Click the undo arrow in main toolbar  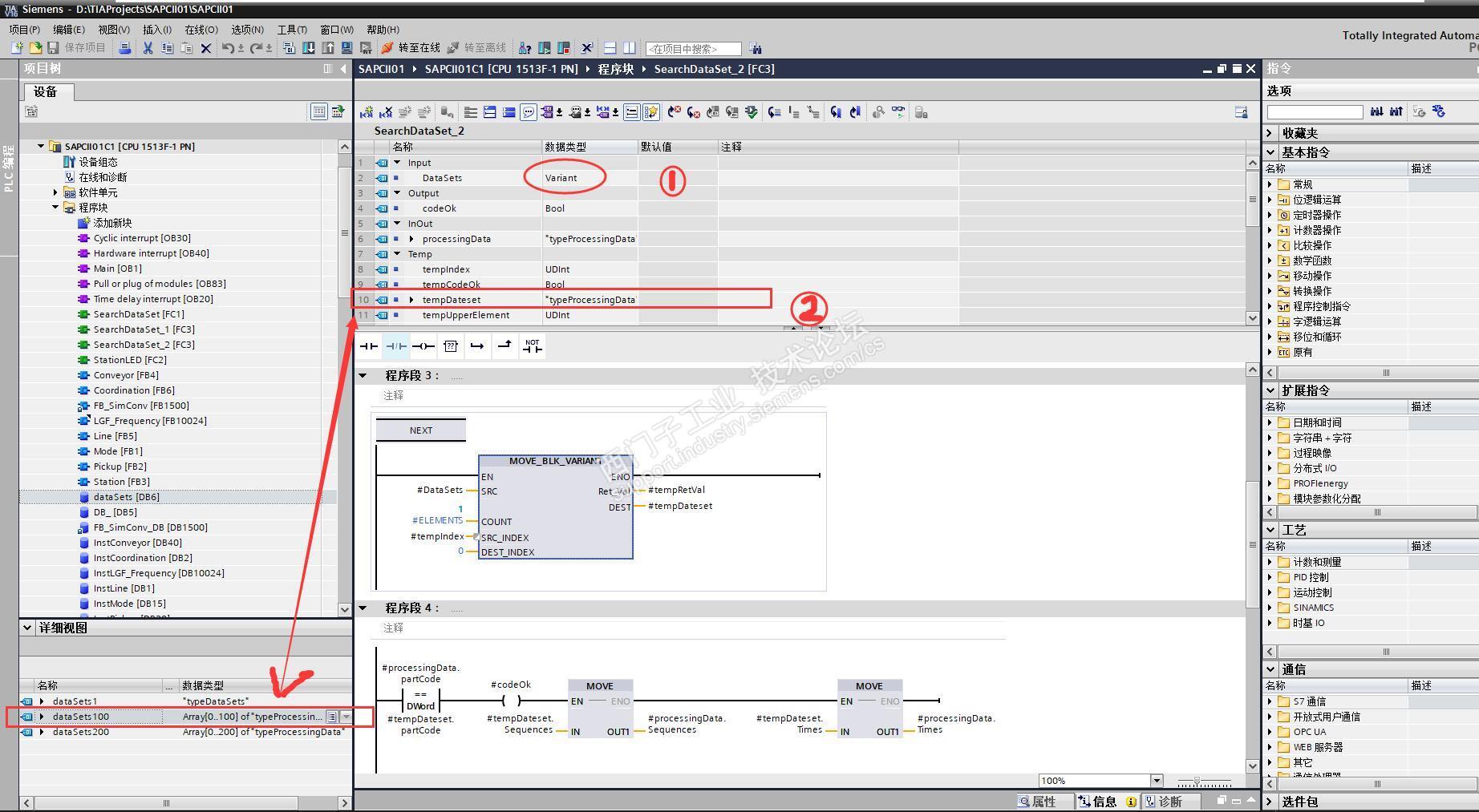[x=228, y=48]
